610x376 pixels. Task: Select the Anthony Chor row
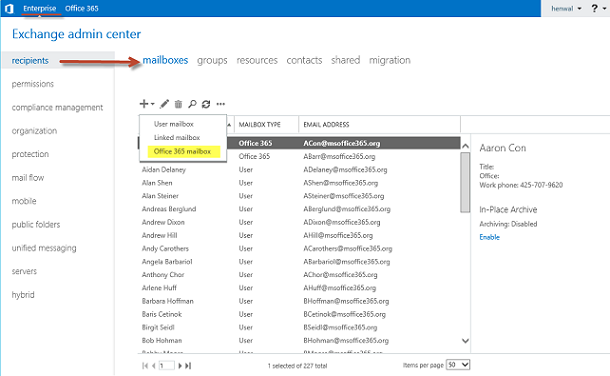click(299, 275)
